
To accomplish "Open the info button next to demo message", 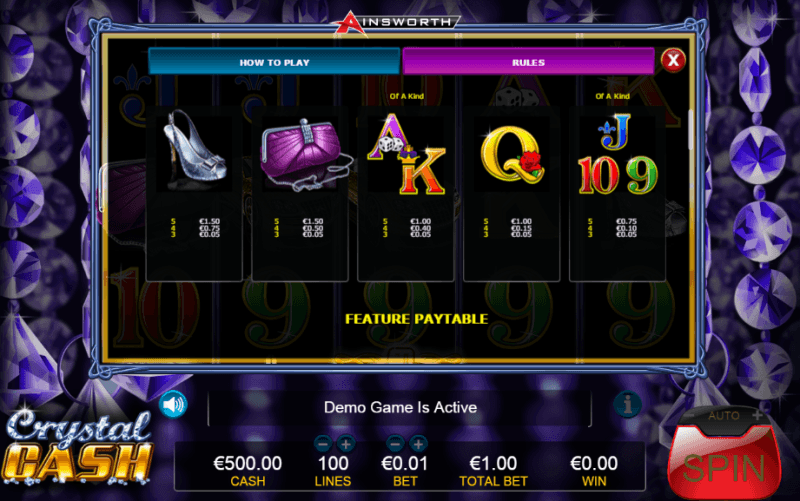I will coord(628,405).
